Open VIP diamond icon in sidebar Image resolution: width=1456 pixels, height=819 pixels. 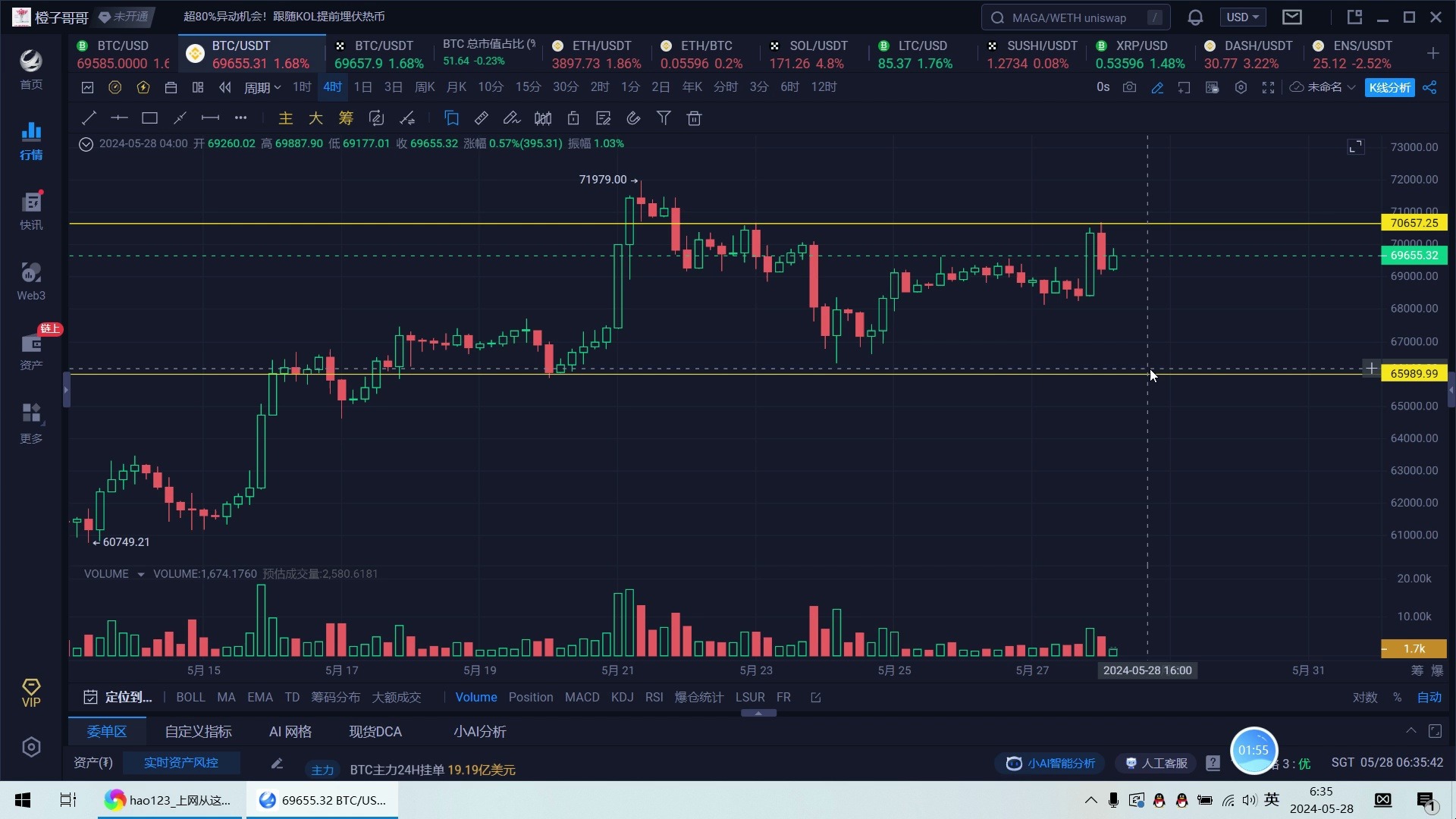point(31,692)
